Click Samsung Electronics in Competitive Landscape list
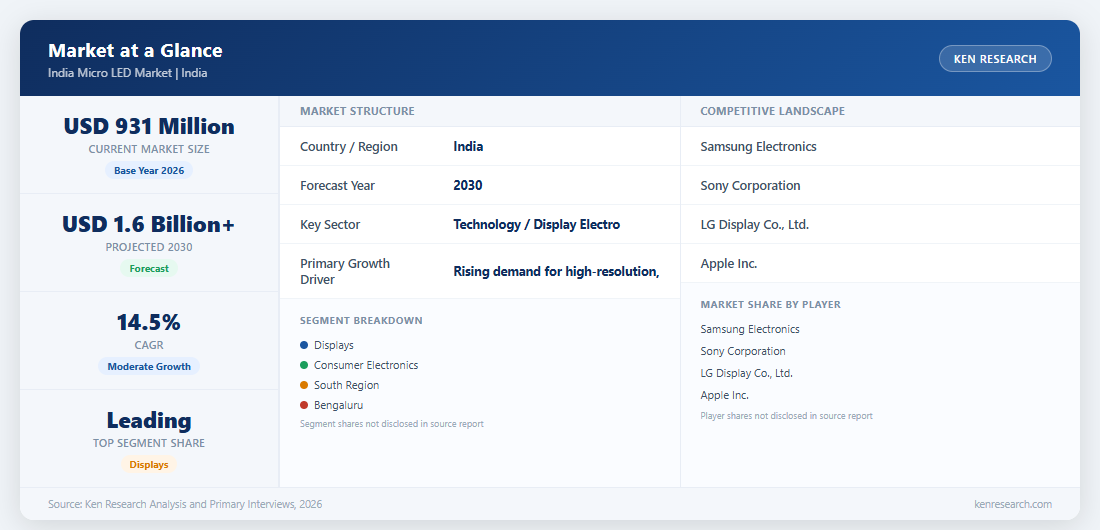This screenshot has height=530, width=1100. (758, 147)
